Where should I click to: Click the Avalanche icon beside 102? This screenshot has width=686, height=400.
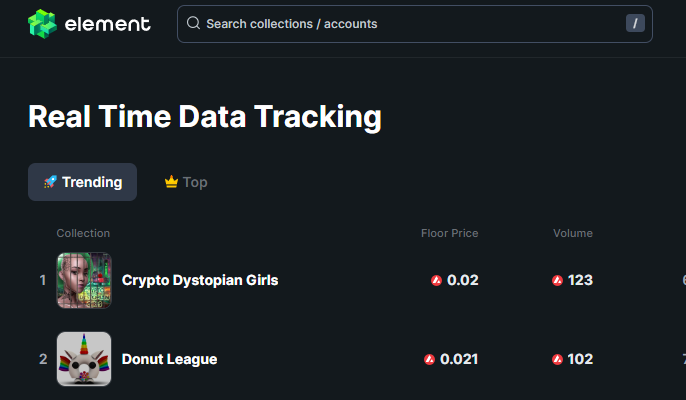(x=557, y=360)
